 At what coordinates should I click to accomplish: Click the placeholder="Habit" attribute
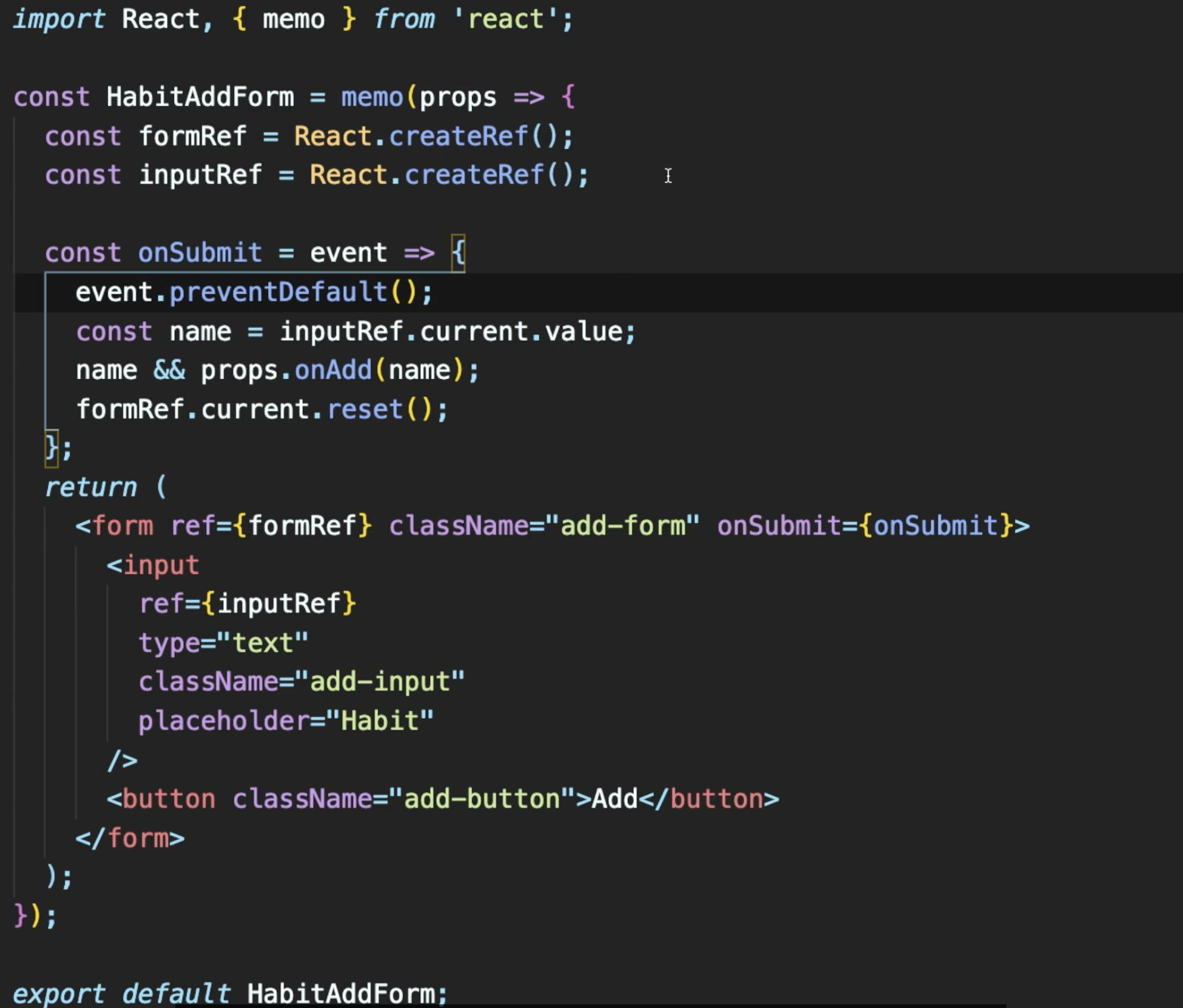click(286, 721)
